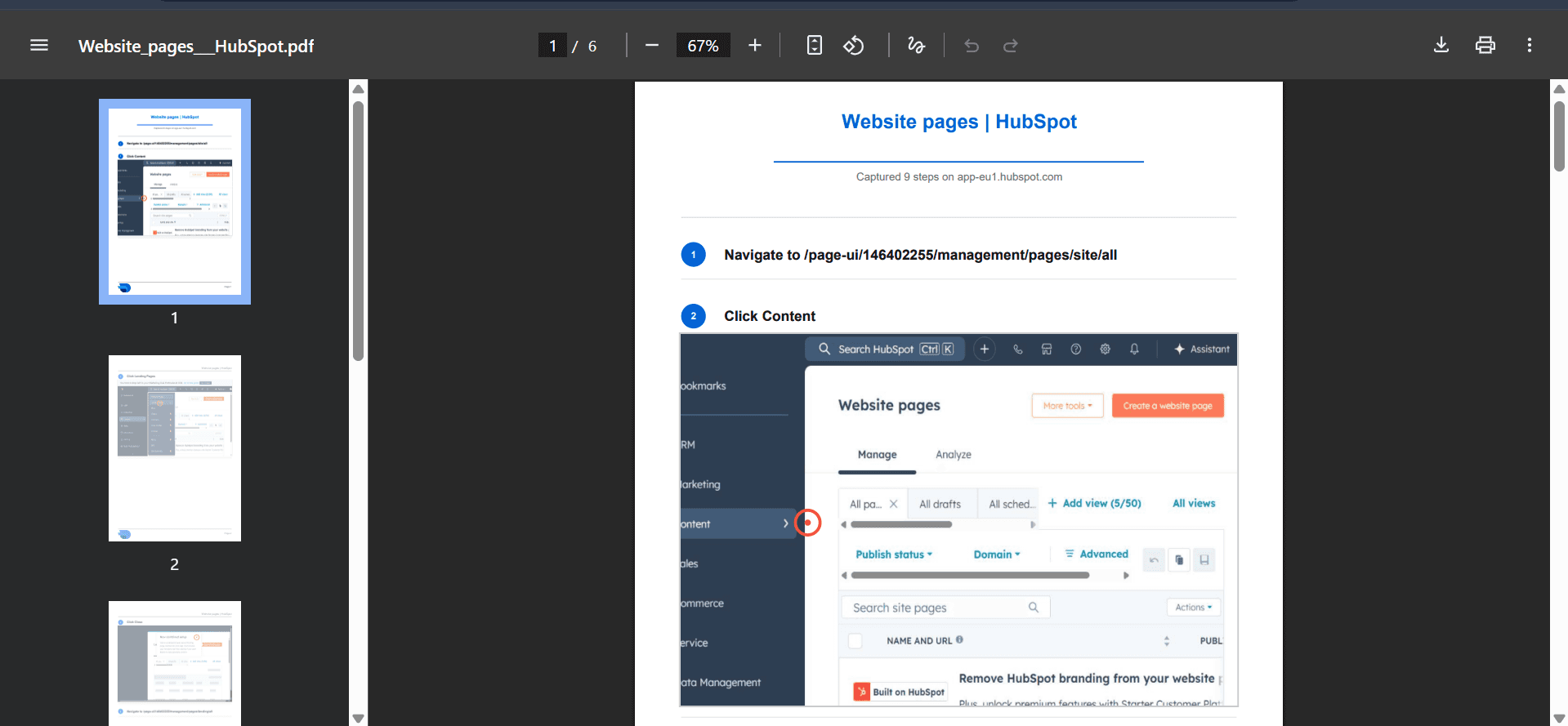Click the page number field
Image resolution: width=1568 pixels, height=726 pixels.
pos(552,46)
